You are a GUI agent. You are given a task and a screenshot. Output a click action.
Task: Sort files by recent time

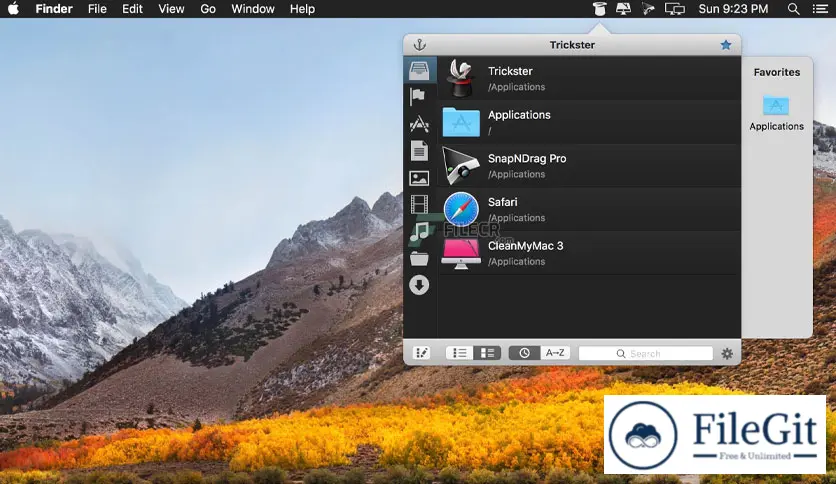[x=524, y=353]
